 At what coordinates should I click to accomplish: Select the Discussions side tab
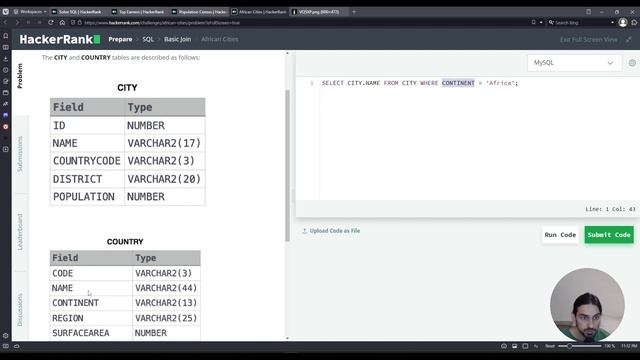click(20, 310)
